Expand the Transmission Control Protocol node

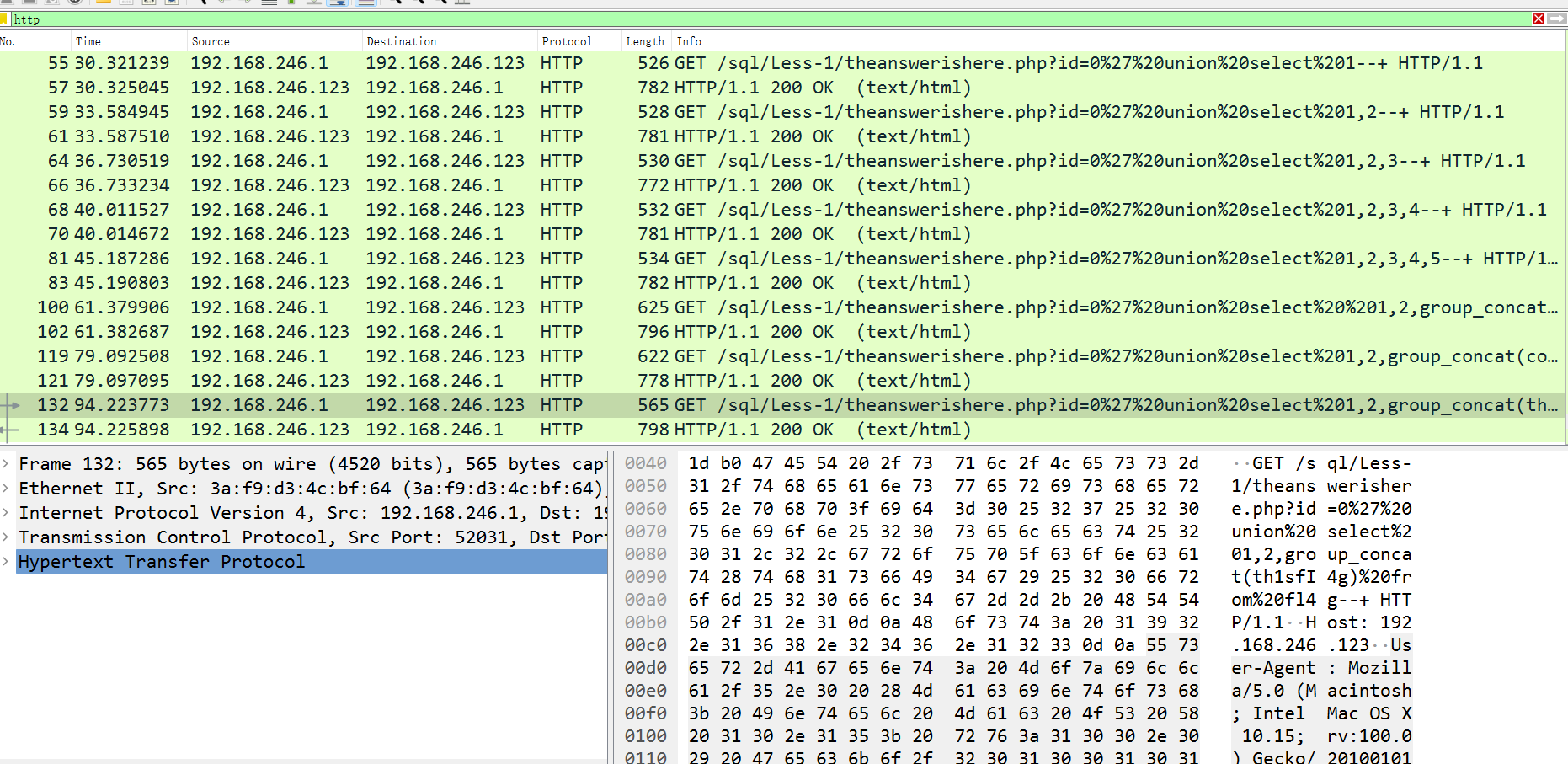[x=6, y=537]
